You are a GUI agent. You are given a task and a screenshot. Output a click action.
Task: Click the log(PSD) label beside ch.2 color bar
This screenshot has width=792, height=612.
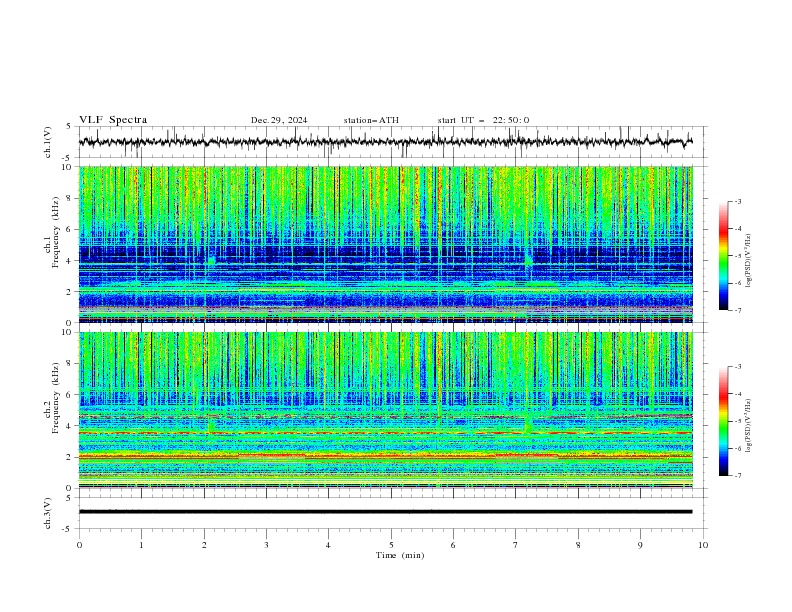point(748,425)
